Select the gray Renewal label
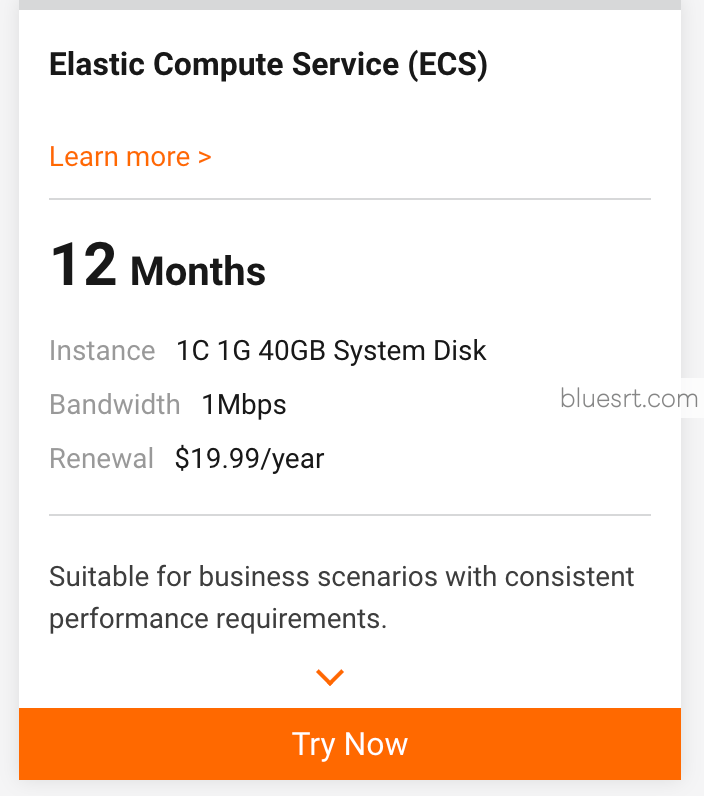The image size is (704, 796). pyautogui.click(x=102, y=459)
